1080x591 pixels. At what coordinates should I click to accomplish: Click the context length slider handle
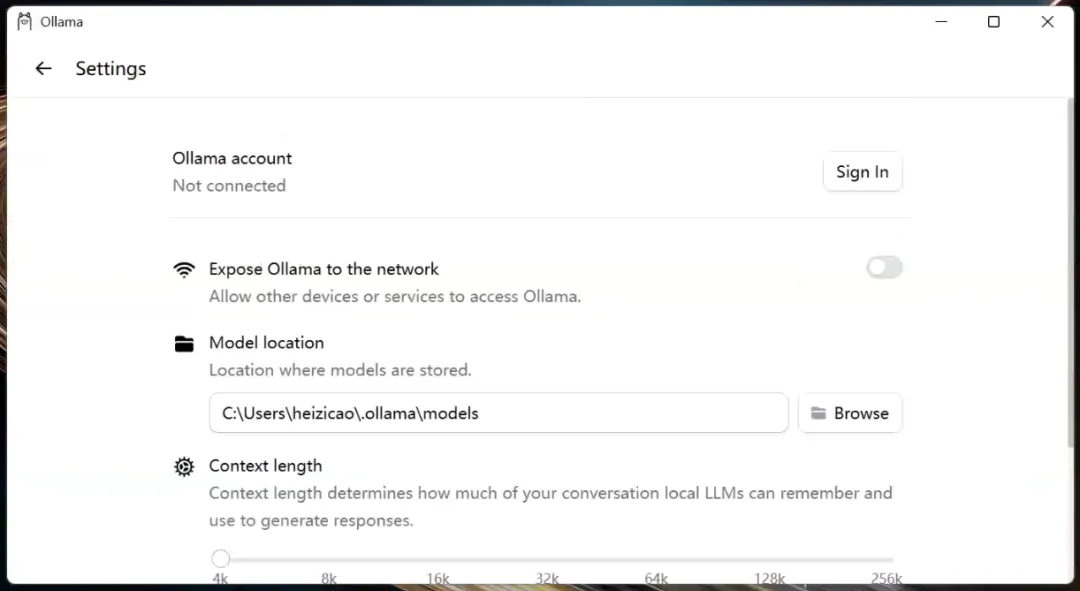(221, 558)
